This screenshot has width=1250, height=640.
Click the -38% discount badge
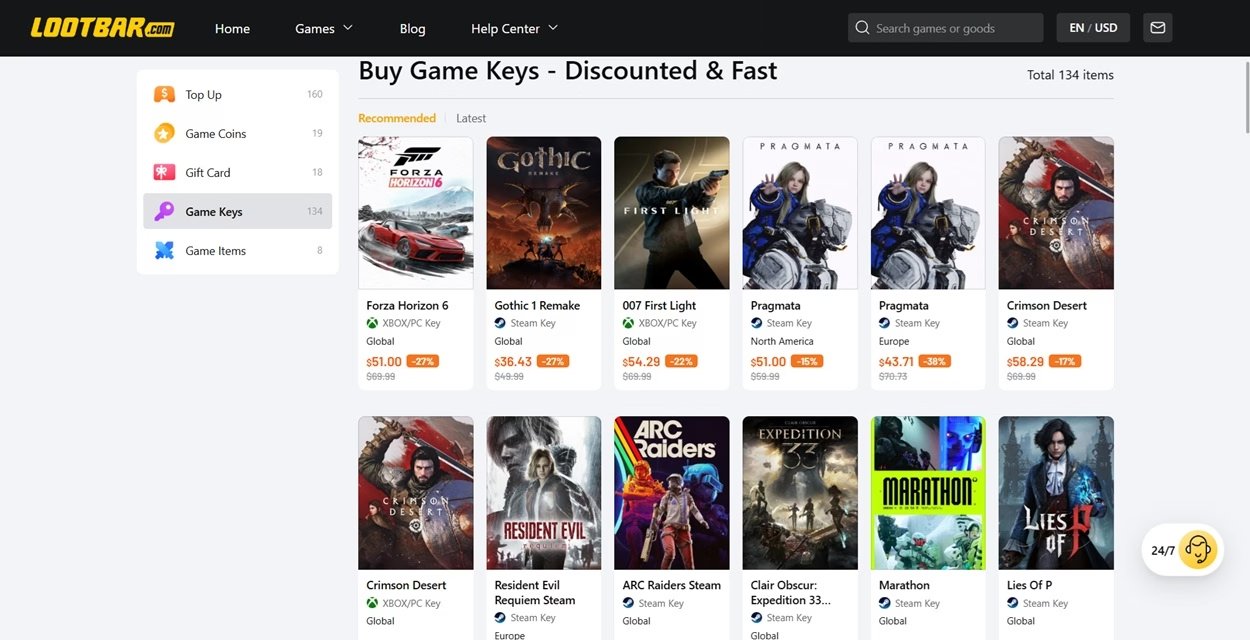[x=935, y=361]
